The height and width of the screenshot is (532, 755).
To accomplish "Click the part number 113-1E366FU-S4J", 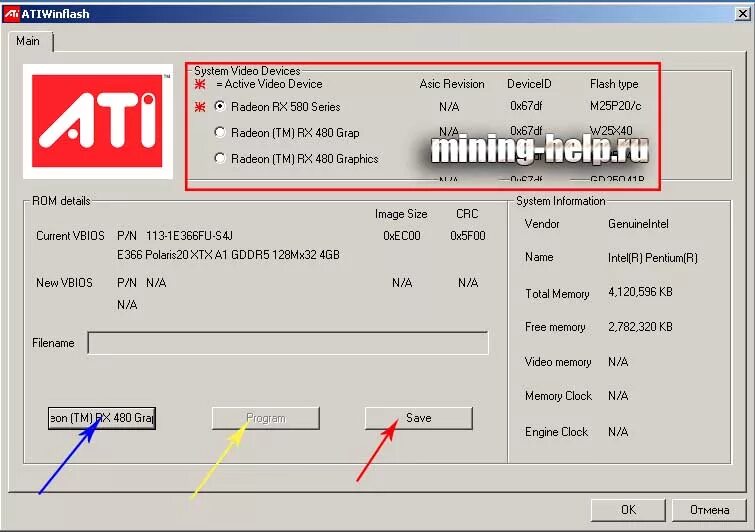I will tap(189, 236).
